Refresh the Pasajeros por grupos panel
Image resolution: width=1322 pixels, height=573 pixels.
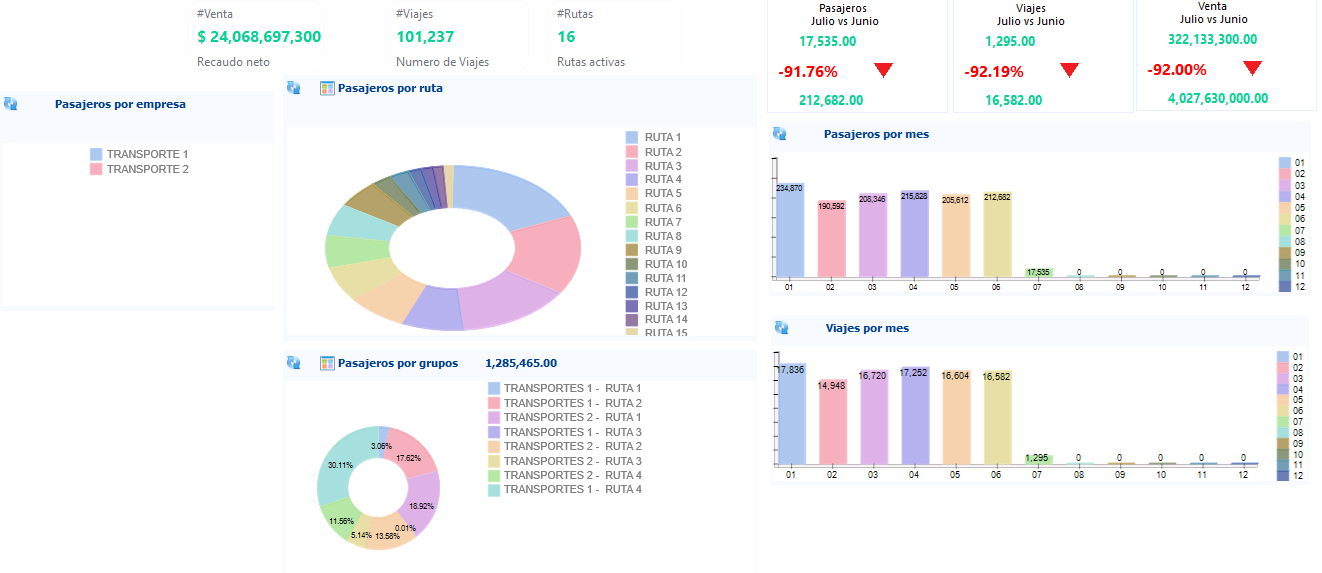(294, 363)
